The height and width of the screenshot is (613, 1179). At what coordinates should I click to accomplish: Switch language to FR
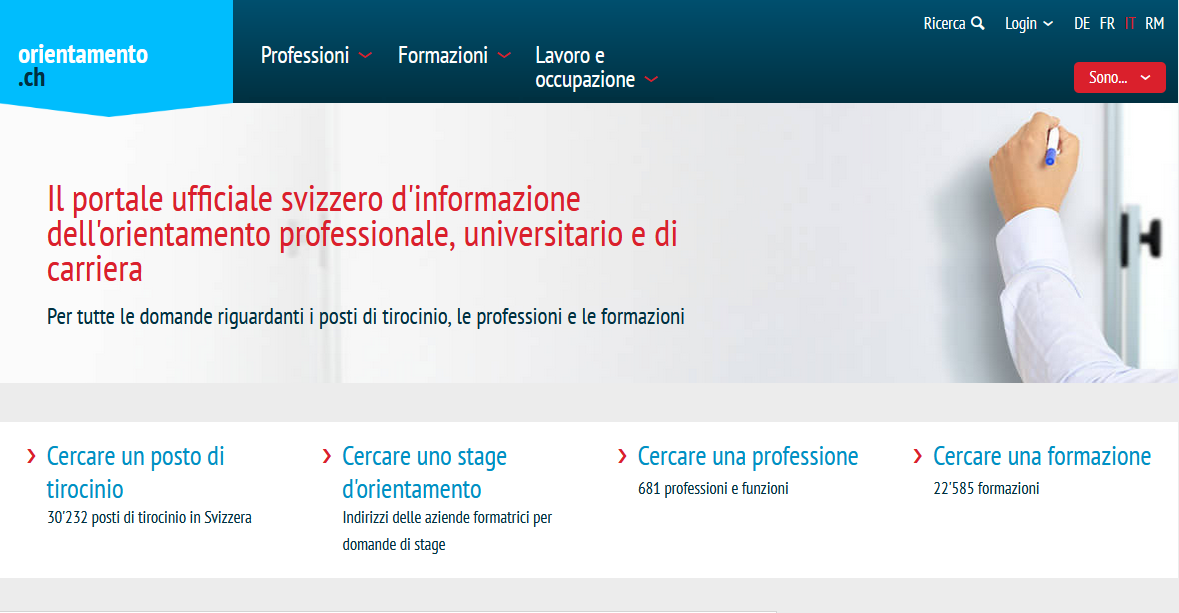point(1107,23)
